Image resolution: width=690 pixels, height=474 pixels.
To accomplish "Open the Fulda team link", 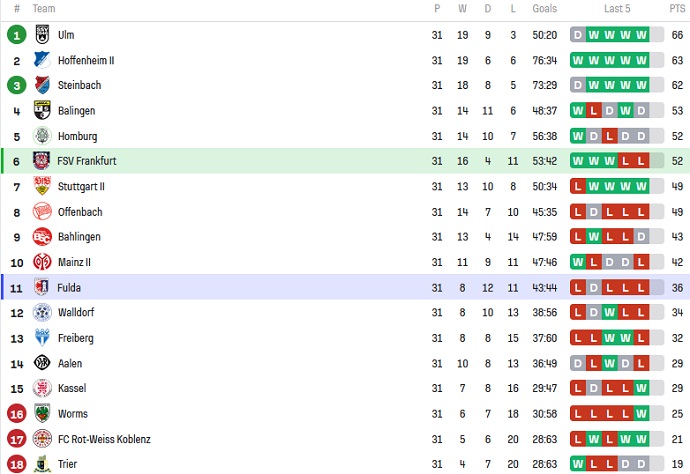I will [69, 288].
